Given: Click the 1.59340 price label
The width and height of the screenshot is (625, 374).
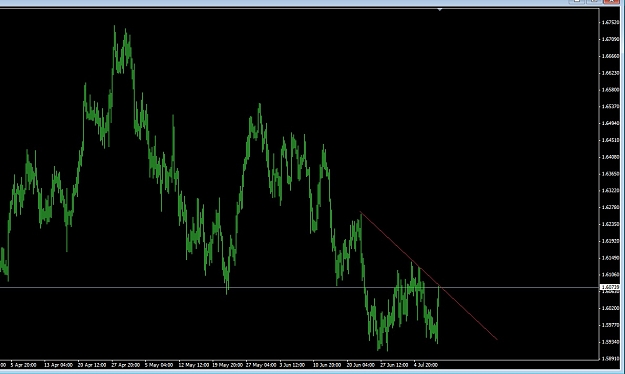Looking at the screenshot, I should click(611, 342).
